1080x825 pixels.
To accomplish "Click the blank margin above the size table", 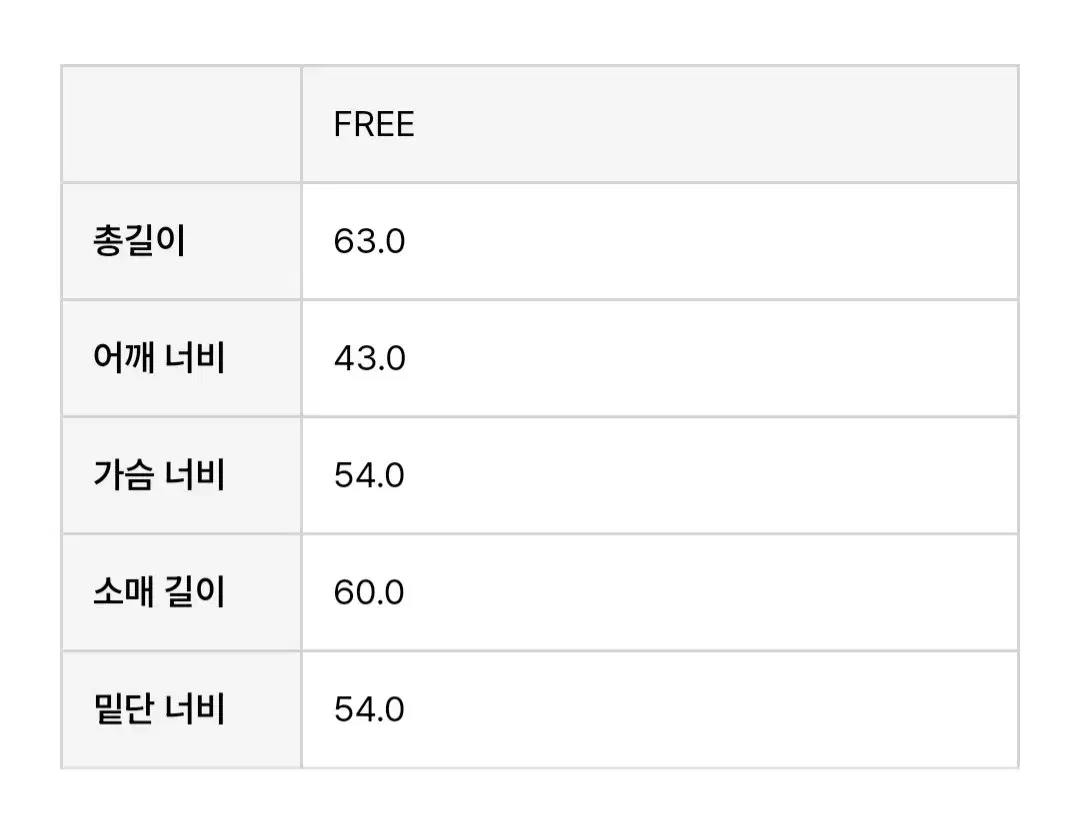I will (x=540, y=32).
